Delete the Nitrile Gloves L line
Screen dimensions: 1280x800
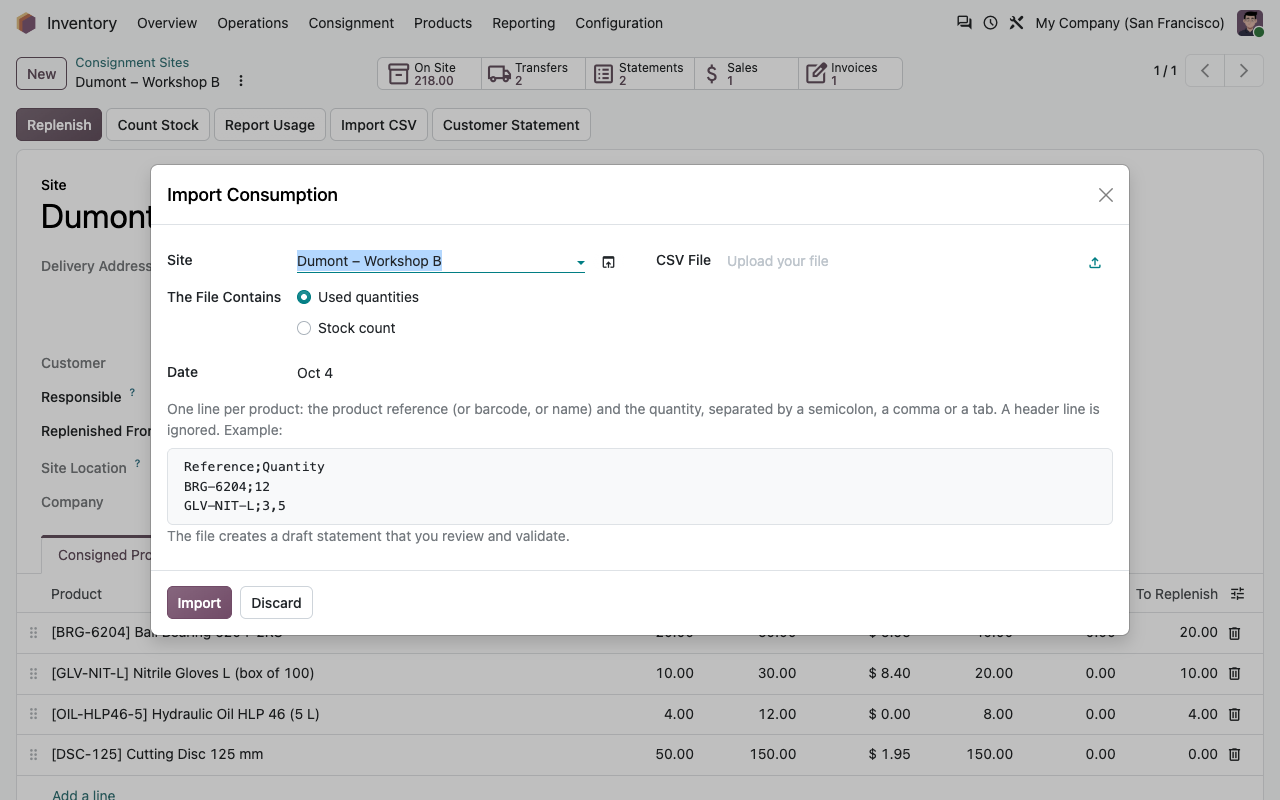coord(1235,674)
